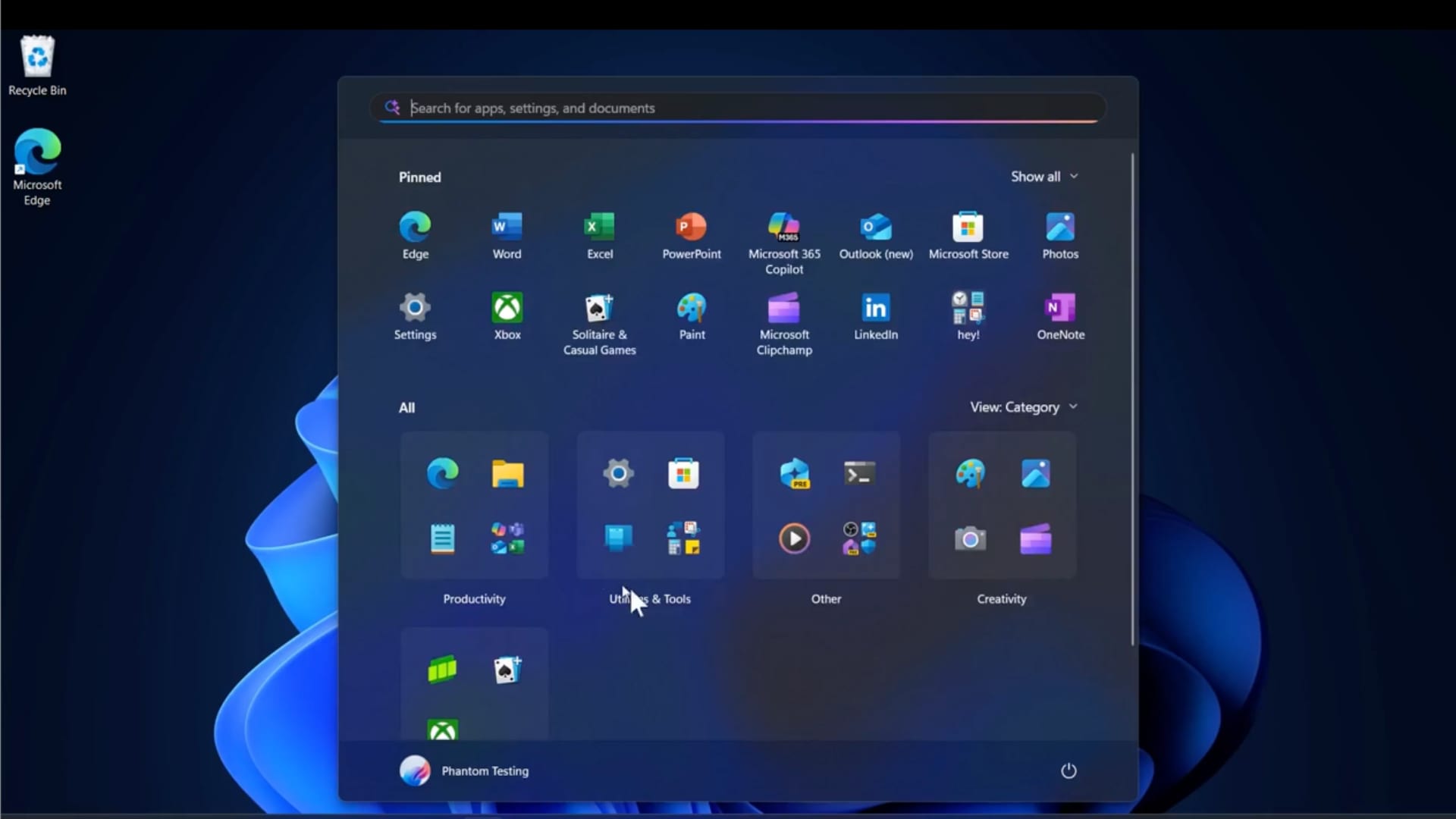Click the Productivity category label

[x=474, y=599]
